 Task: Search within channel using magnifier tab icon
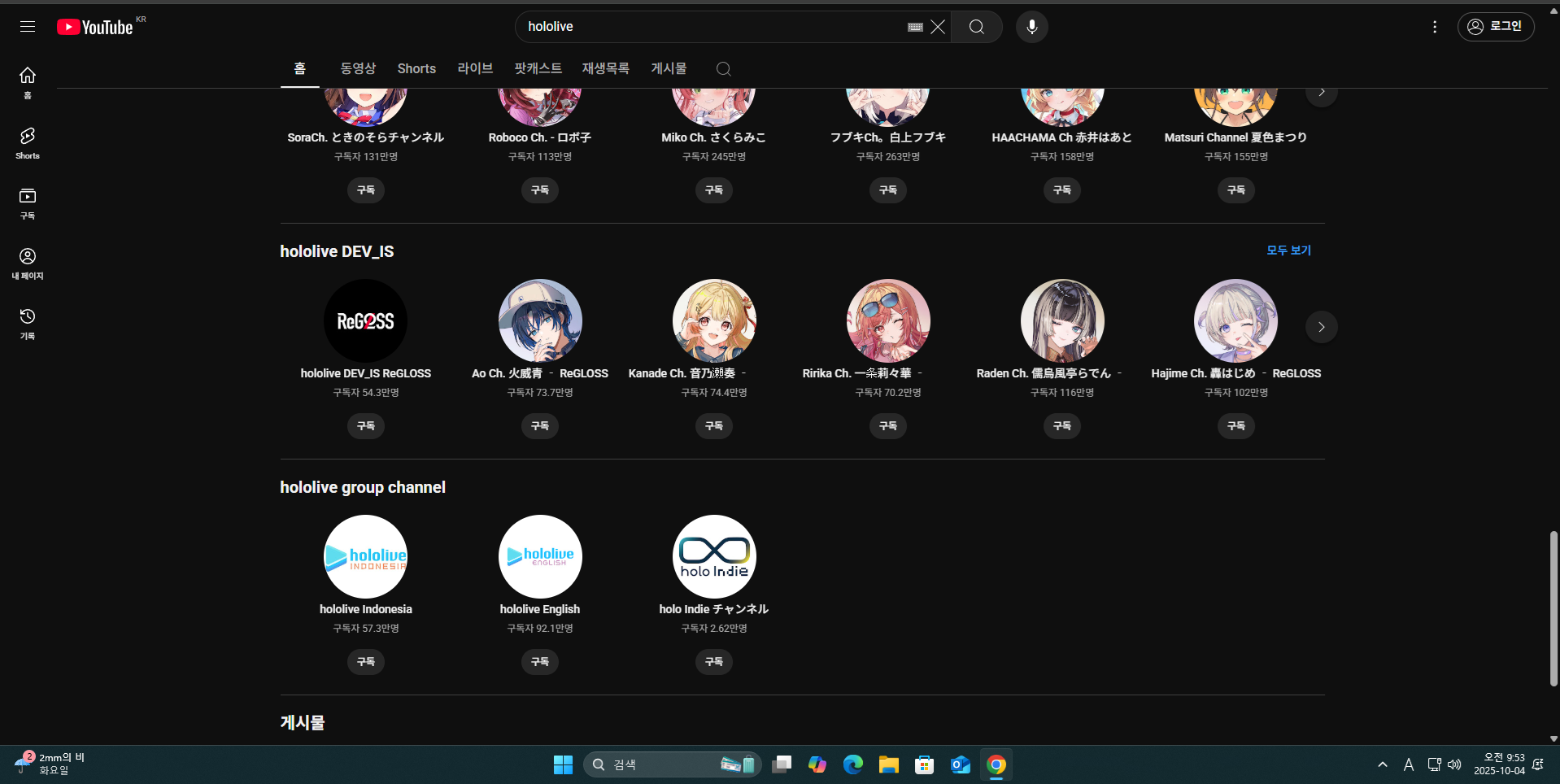[x=723, y=69]
